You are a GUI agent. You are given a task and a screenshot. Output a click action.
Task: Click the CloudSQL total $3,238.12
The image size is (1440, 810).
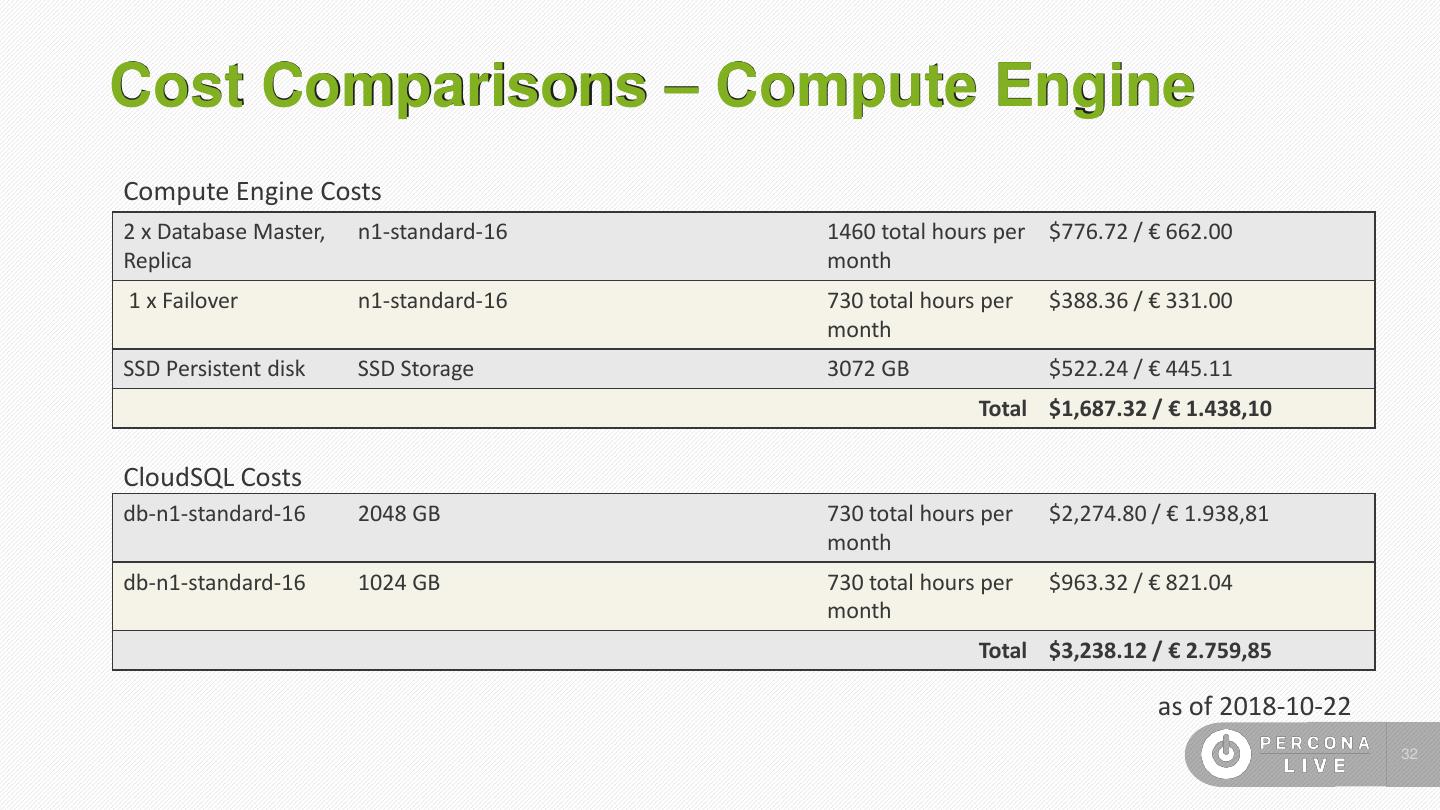pos(1160,651)
